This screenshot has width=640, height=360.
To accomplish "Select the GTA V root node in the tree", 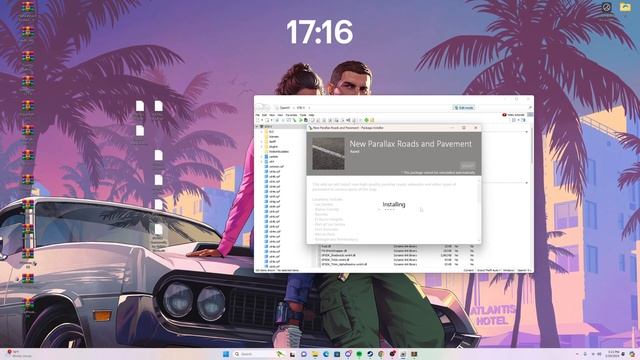I will (x=268, y=127).
